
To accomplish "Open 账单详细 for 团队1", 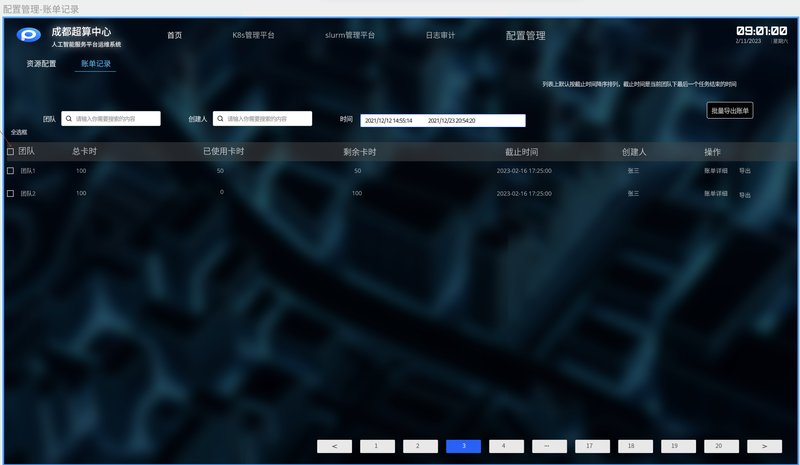I will point(716,171).
